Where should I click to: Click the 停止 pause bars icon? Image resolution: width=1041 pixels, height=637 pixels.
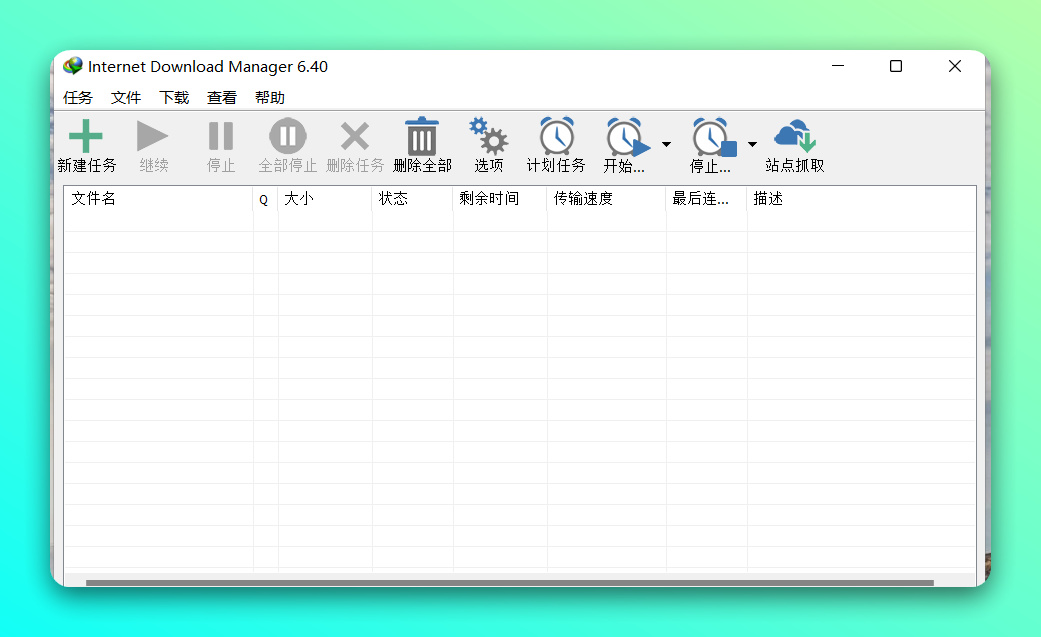[x=220, y=136]
